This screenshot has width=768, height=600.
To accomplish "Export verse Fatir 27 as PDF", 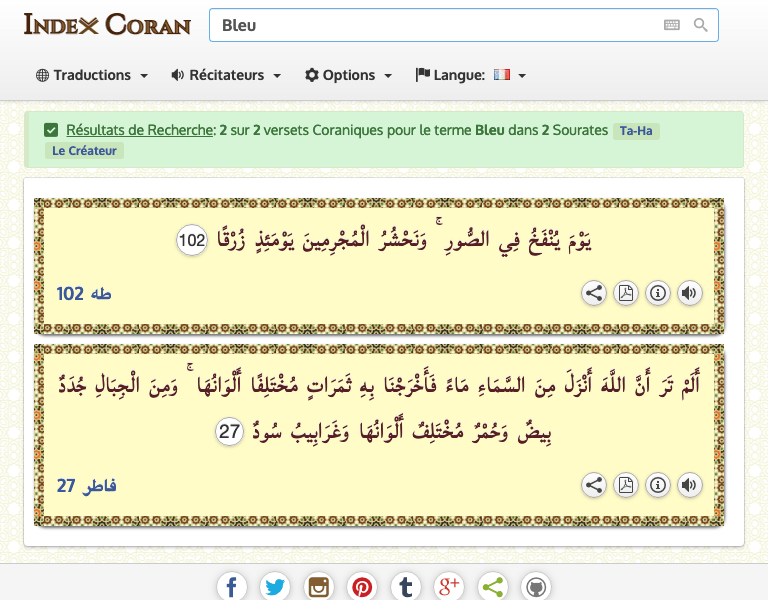I will 626,485.
